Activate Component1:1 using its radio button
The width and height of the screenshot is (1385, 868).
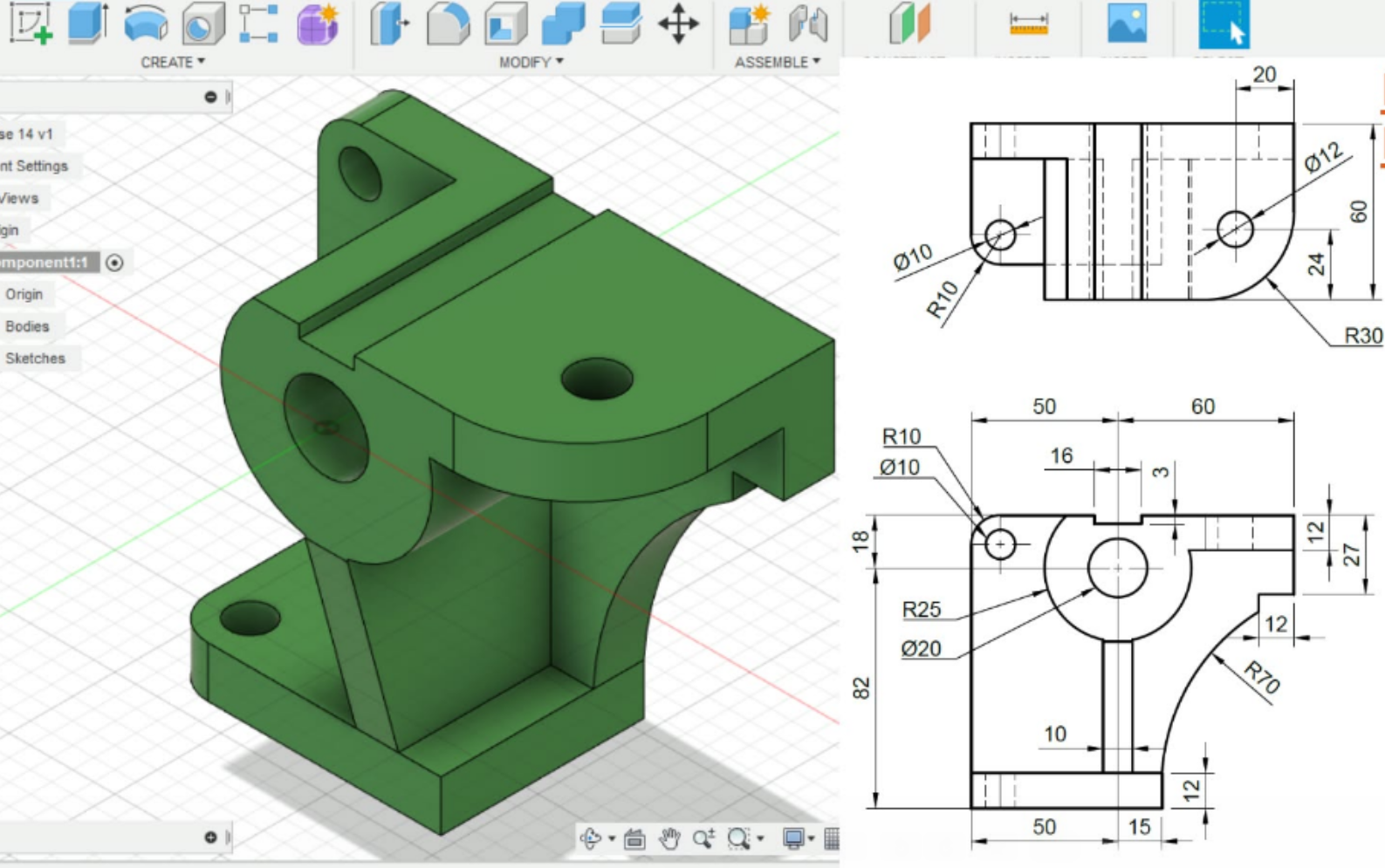coord(114,263)
